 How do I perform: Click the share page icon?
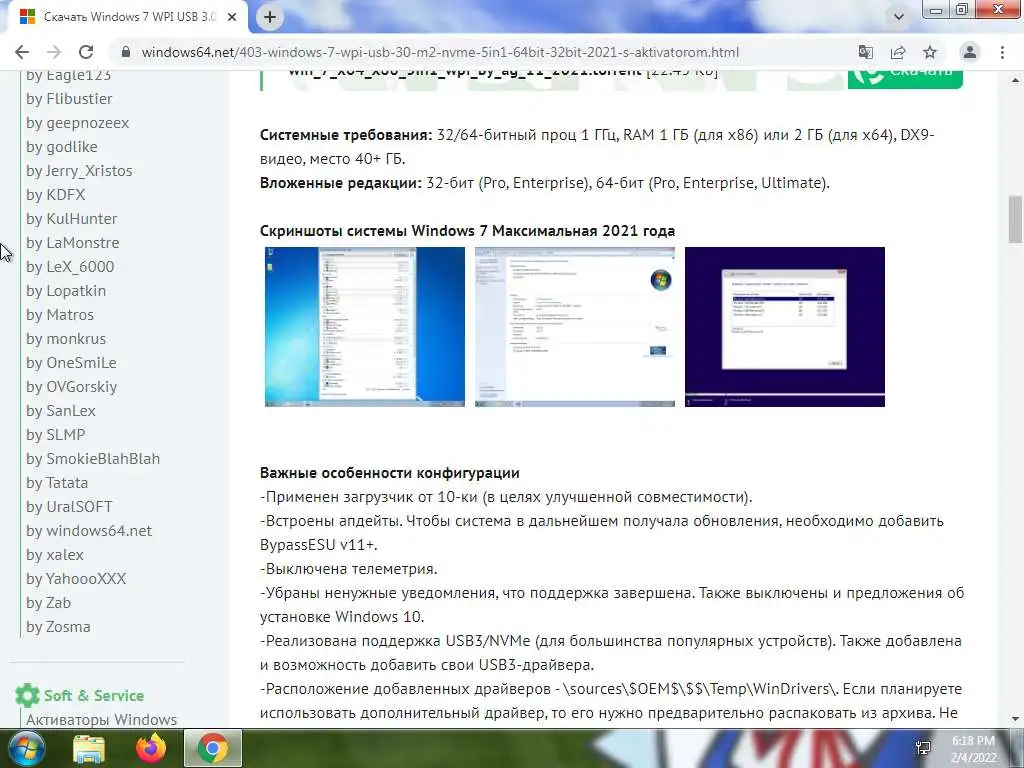(x=898, y=52)
